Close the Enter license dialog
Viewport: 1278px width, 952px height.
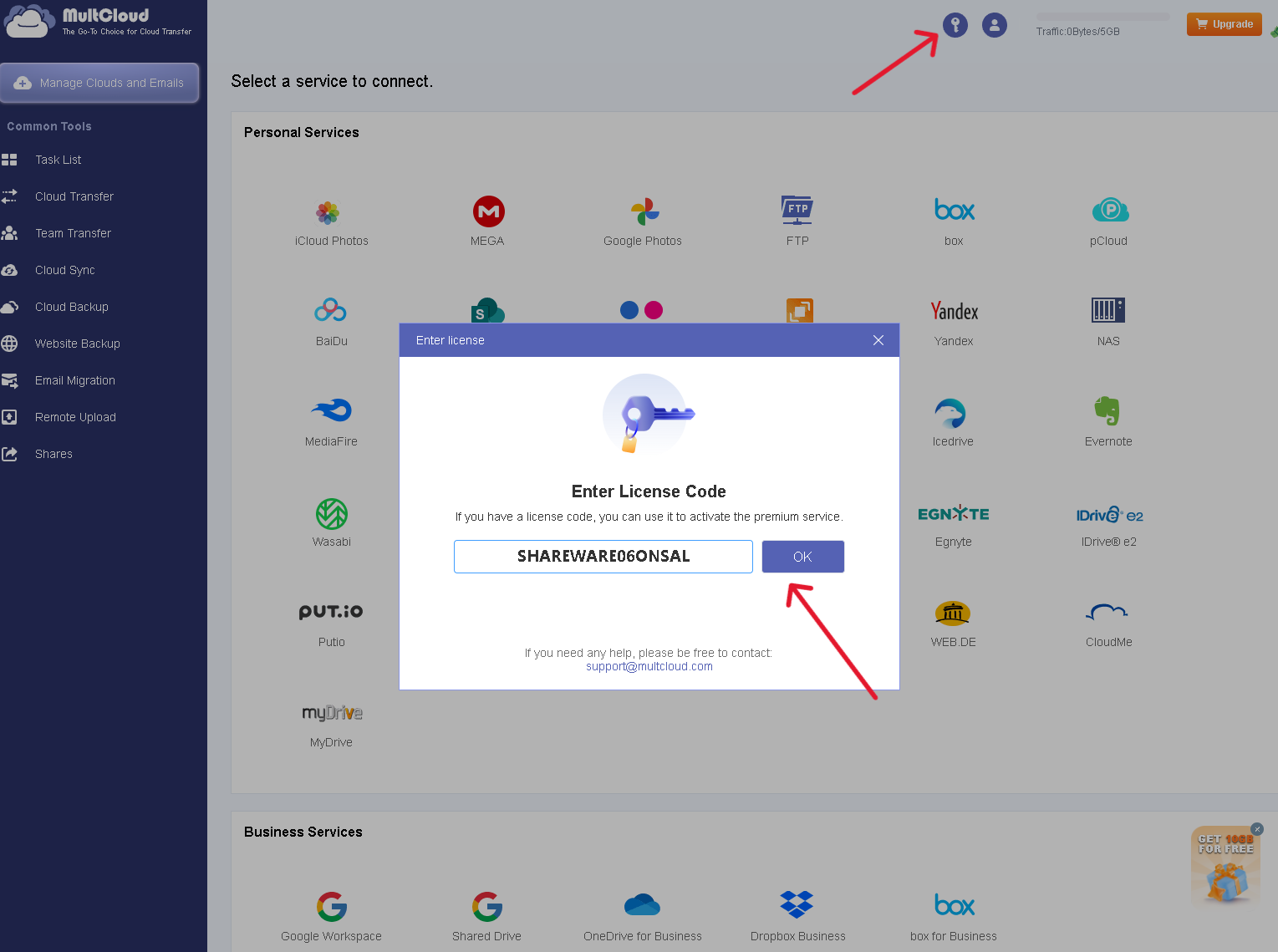[x=878, y=340]
